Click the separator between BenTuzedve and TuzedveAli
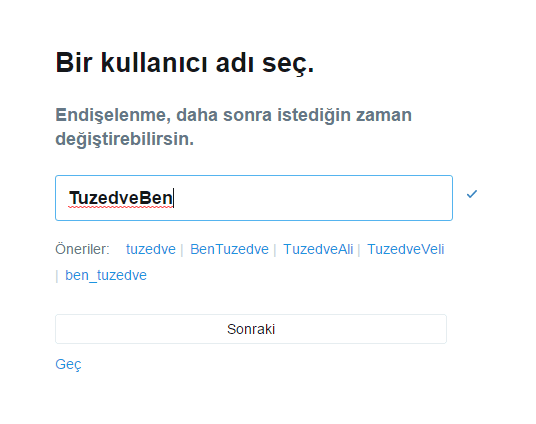 [x=275, y=250]
